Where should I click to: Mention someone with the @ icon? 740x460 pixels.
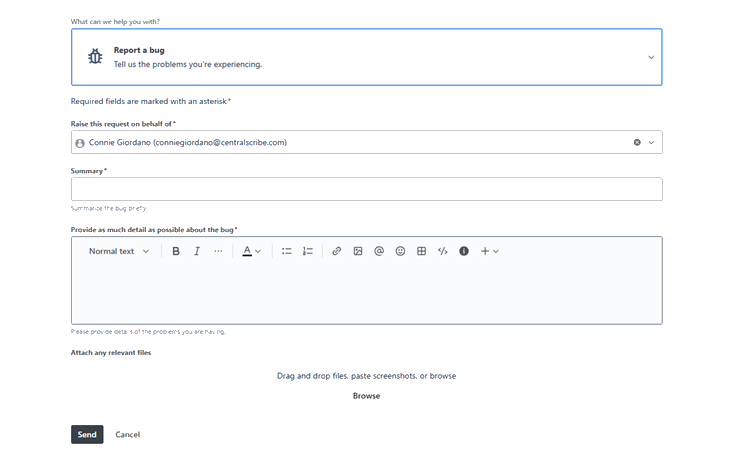click(379, 251)
